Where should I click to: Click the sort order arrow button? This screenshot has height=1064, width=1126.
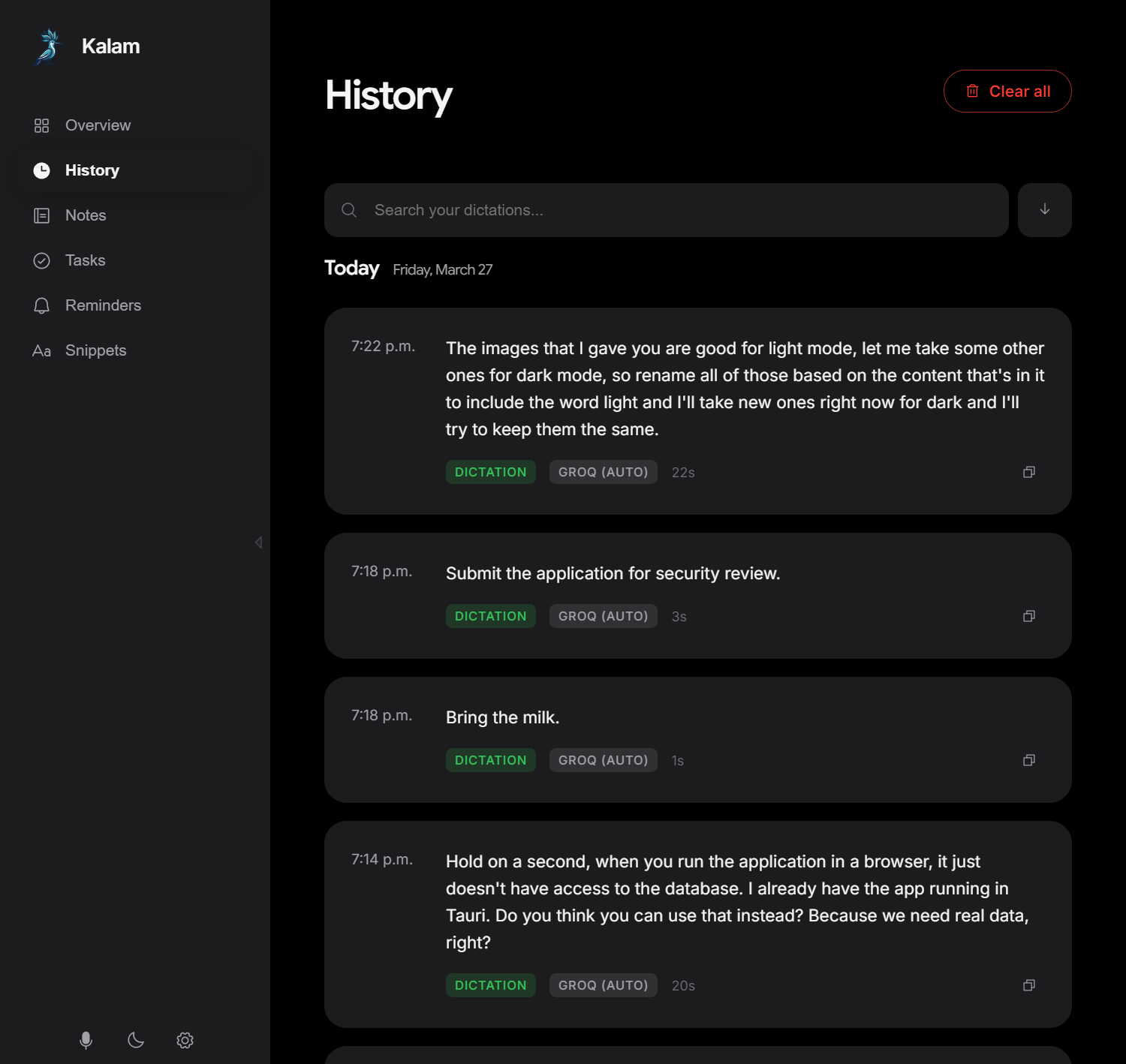(x=1045, y=210)
